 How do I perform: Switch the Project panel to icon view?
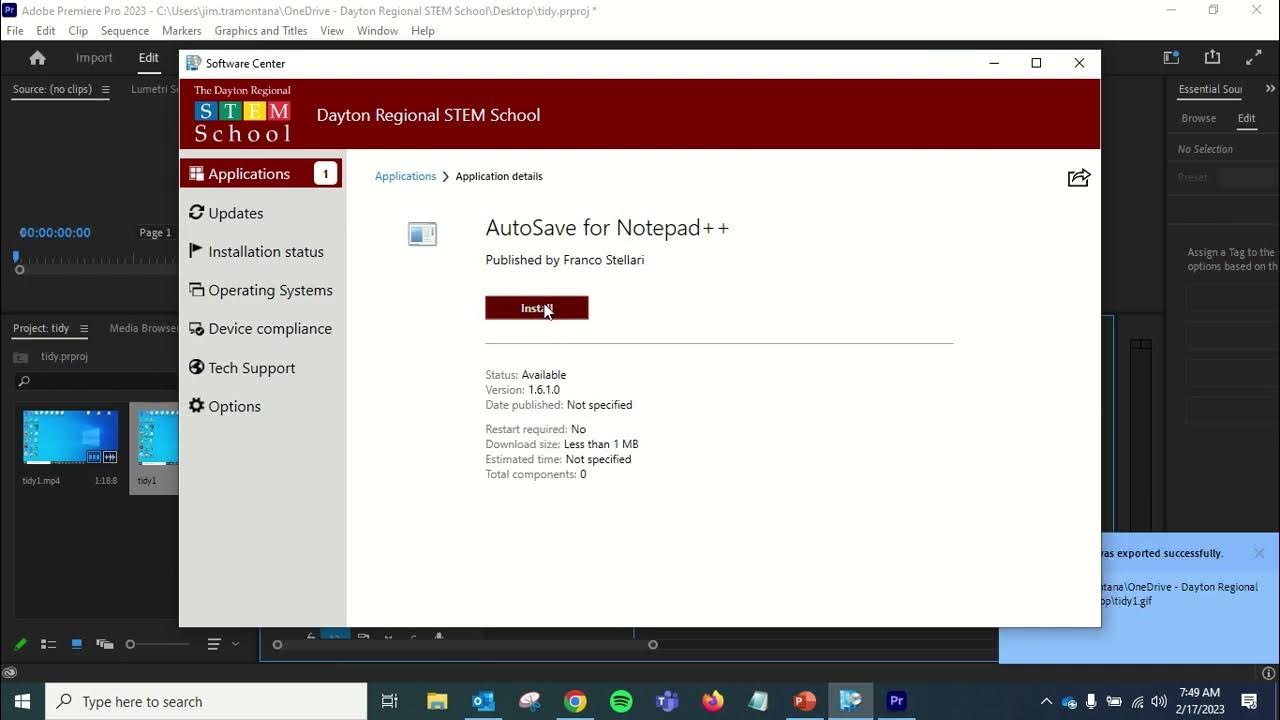tap(76, 645)
